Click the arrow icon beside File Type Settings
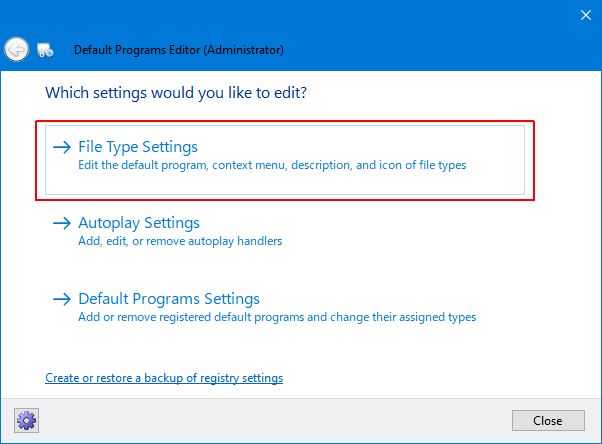The width and height of the screenshot is (602, 444). (62, 147)
